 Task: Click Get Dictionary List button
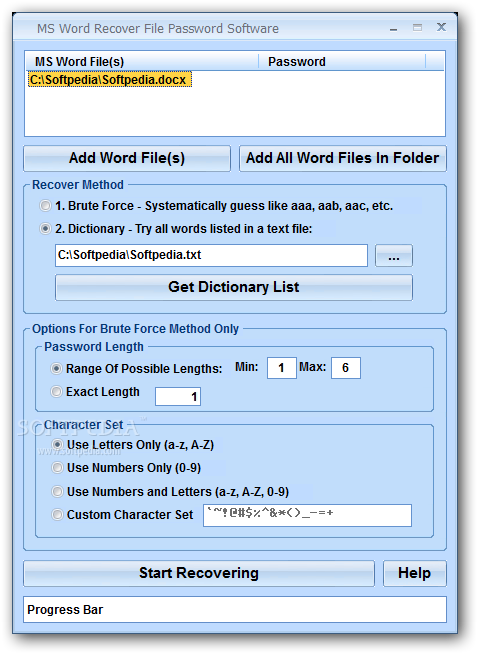[234, 287]
